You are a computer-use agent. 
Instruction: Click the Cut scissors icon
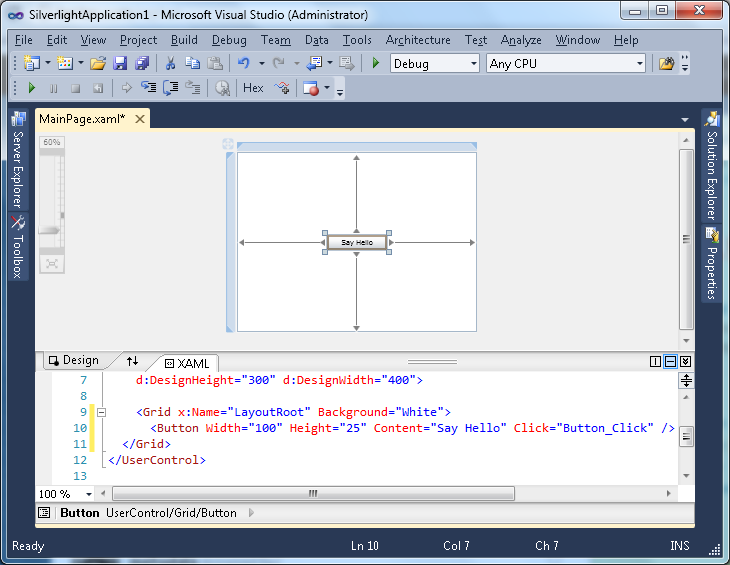[x=171, y=63]
